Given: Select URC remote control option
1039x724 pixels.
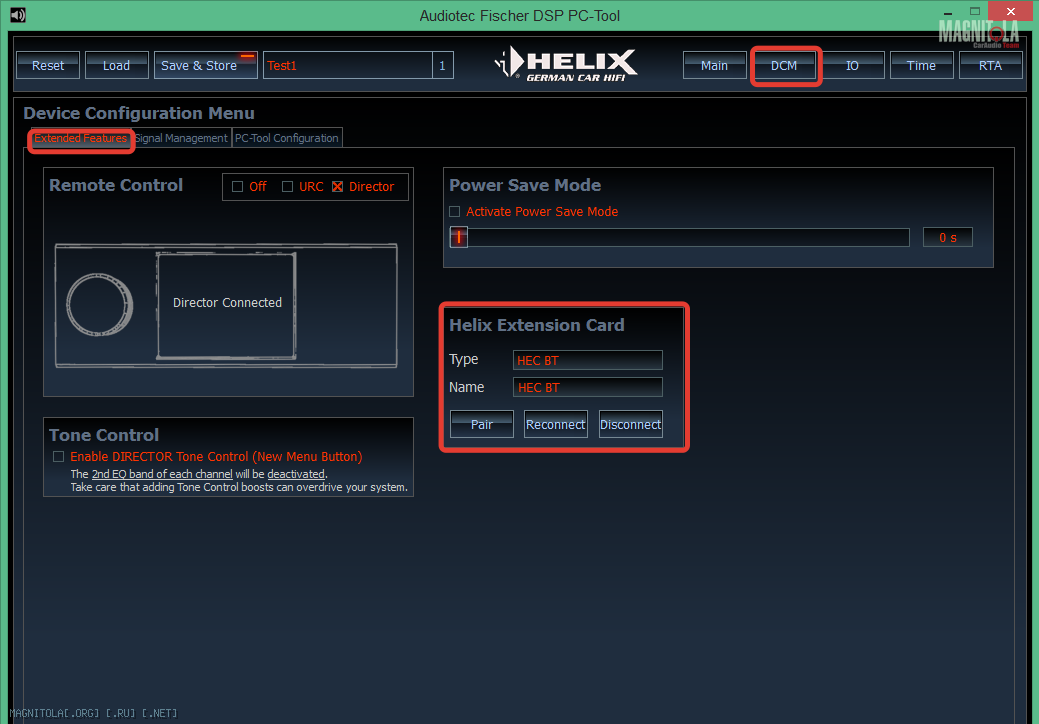Looking at the screenshot, I should point(288,187).
